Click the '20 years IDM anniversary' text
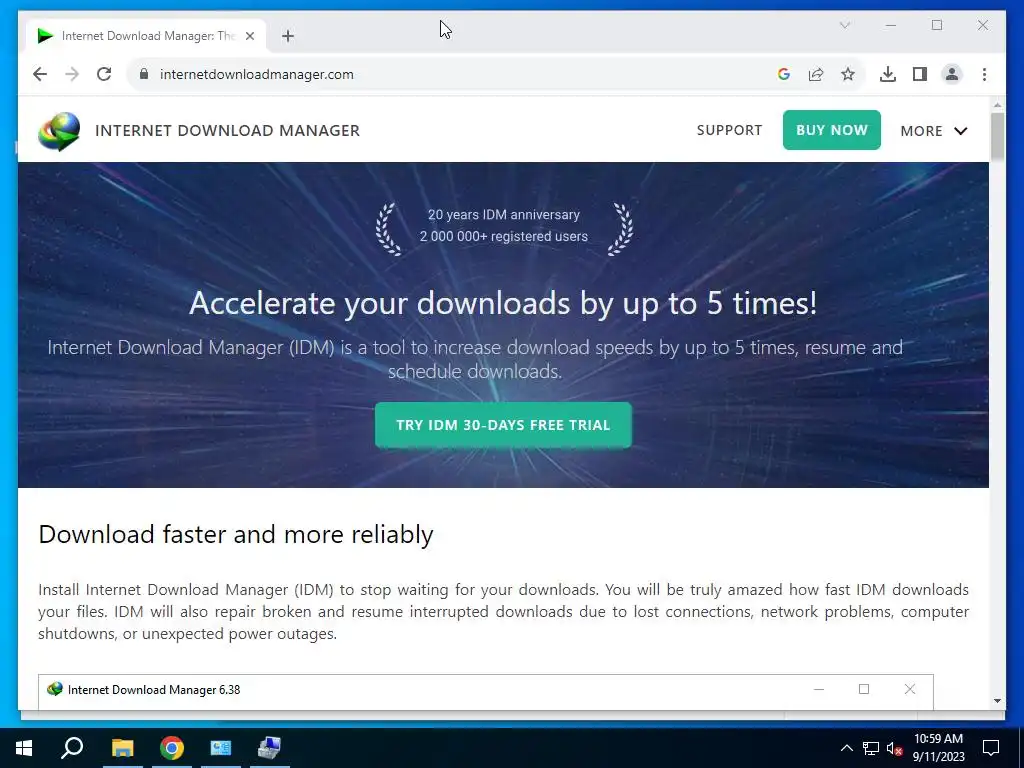The width and height of the screenshot is (1024, 768). tap(504, 215)
